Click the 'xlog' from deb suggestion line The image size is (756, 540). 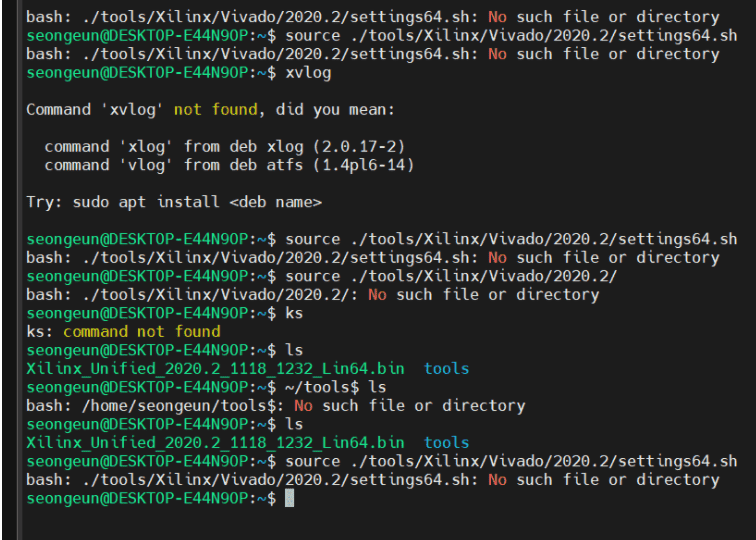click(225, 146)
